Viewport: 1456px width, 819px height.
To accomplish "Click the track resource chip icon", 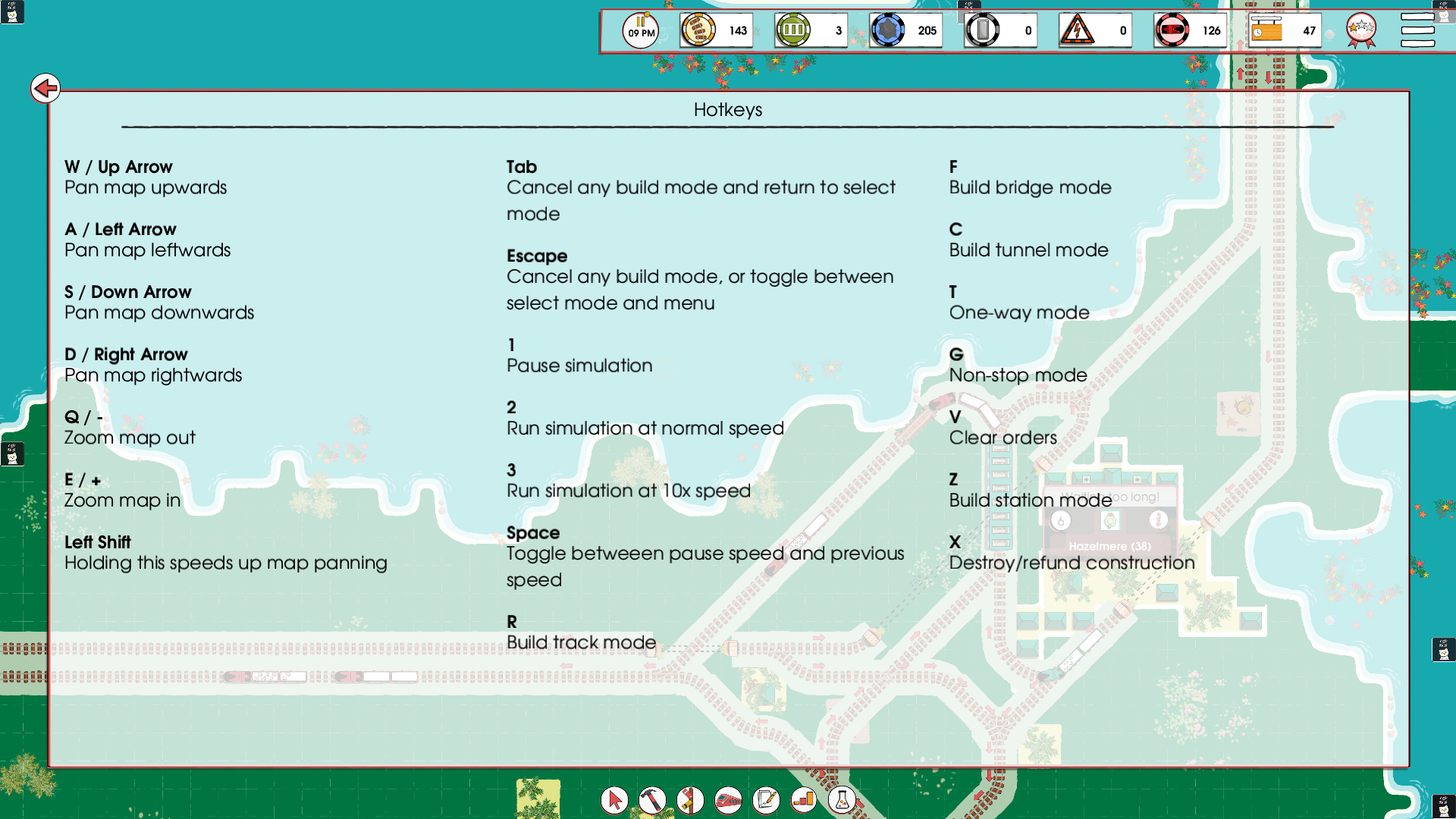I will pyautogui.click(x=698, y=30).
